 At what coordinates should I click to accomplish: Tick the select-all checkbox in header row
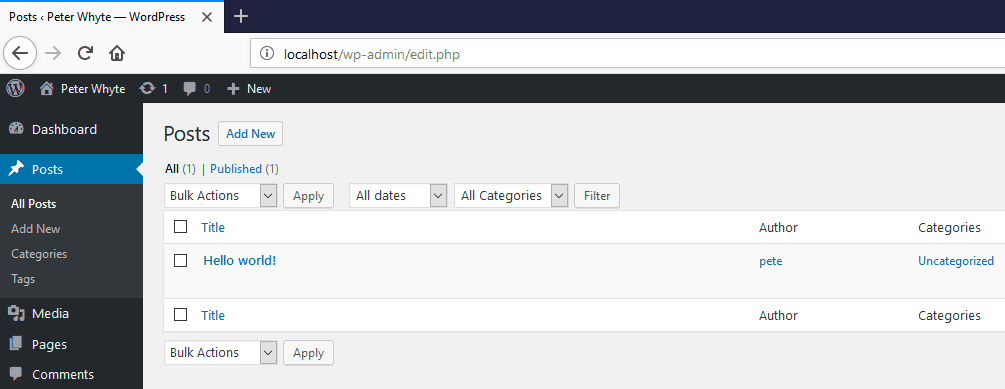181,226
